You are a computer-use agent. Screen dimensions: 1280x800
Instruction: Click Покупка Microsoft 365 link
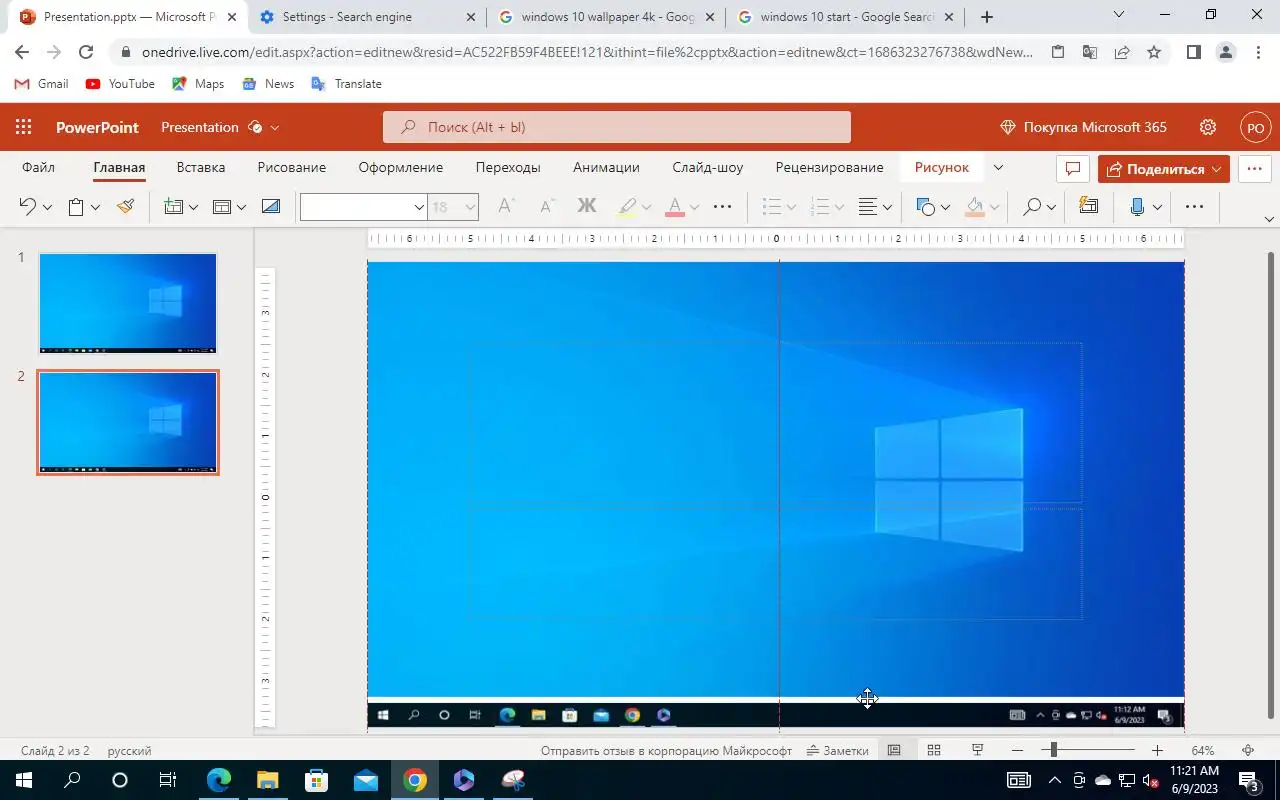tap(1084, 127)
